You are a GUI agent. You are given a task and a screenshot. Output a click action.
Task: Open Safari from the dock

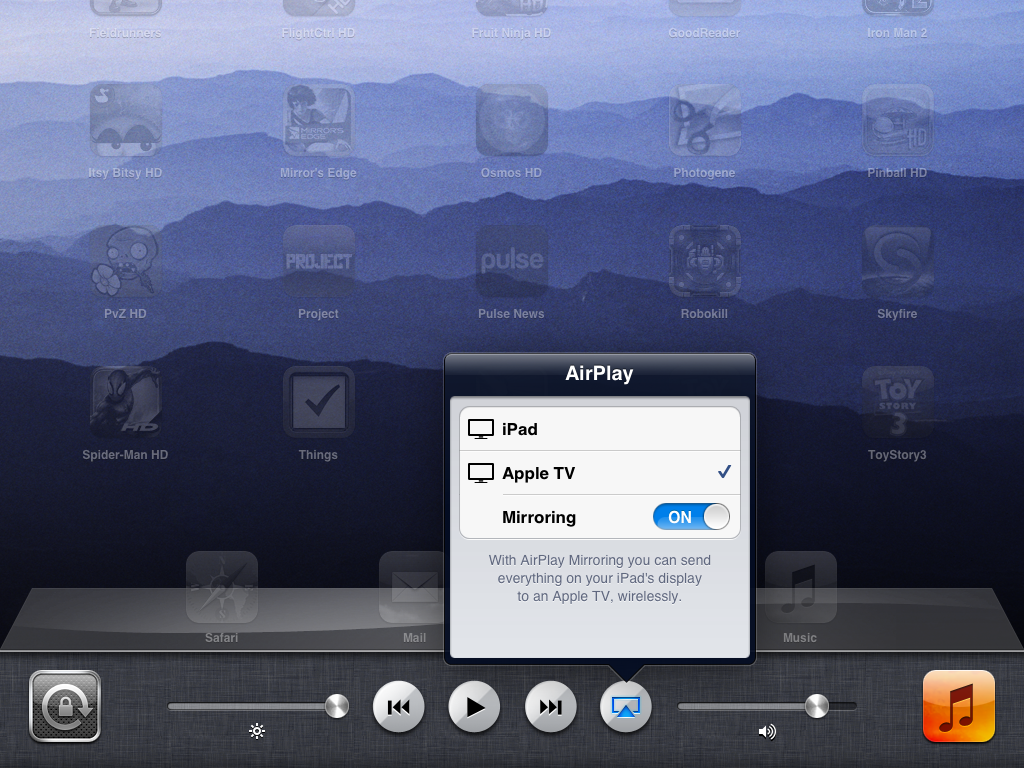(x=222, y=587)
